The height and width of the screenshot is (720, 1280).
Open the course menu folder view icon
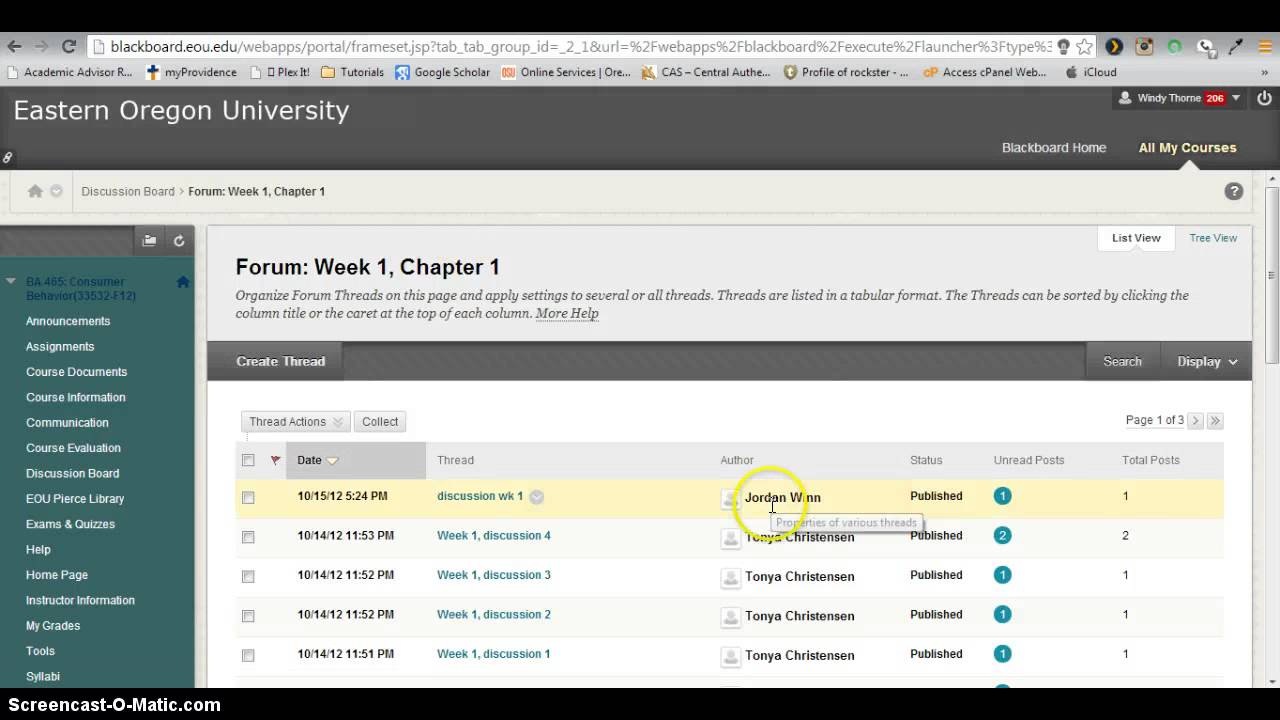150,240
